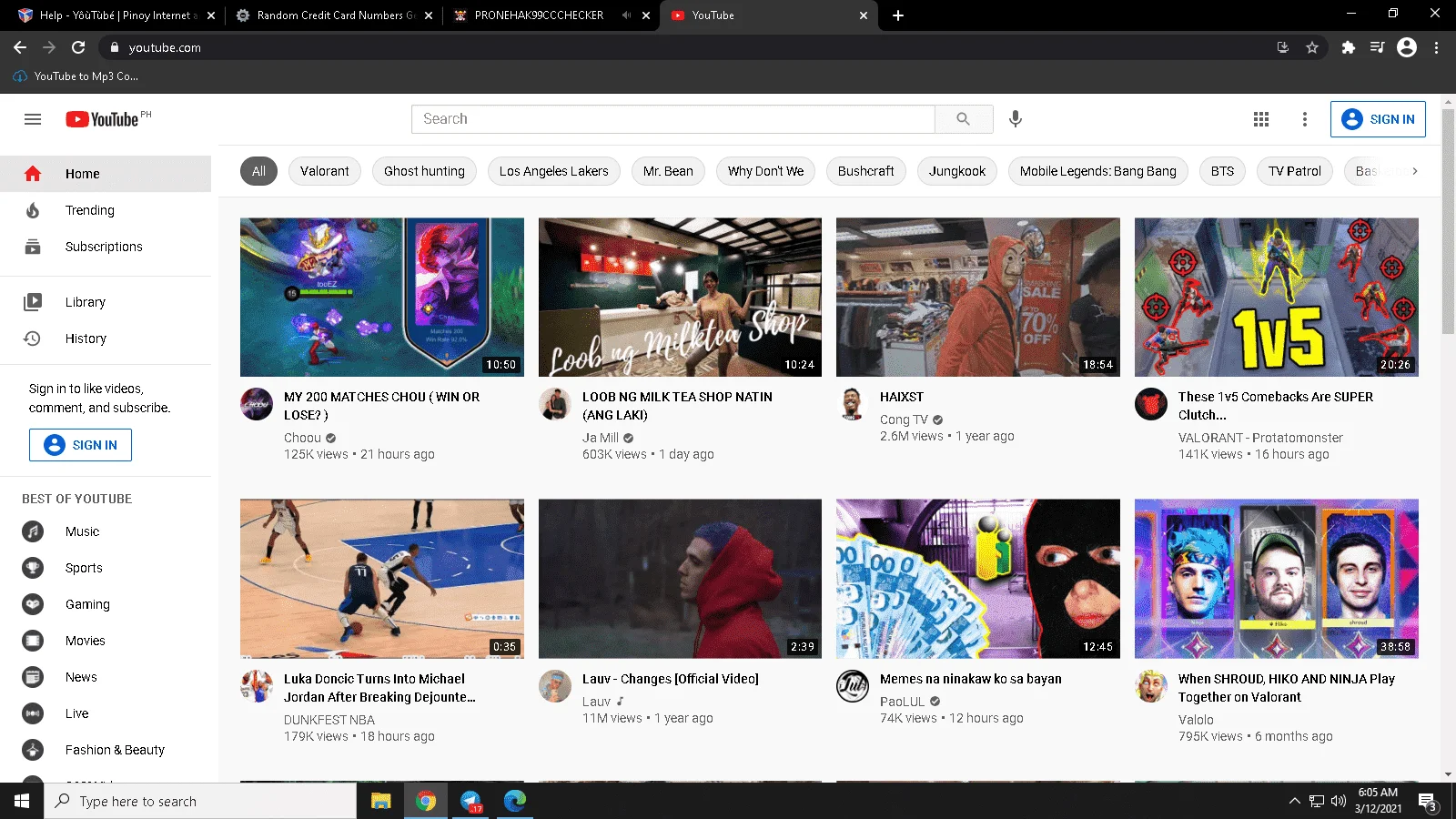Open Microsoft Edge from the taskbar

click(515, 801)
